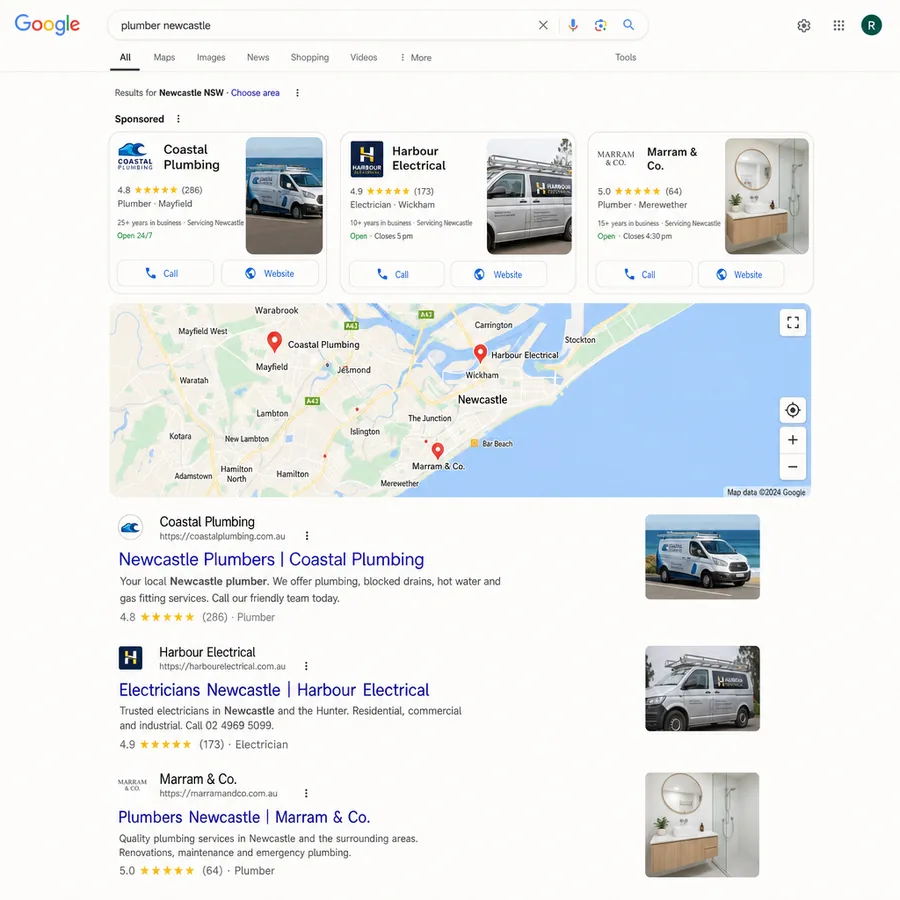Click Harbour Electrical H favicon in results
This screenshot has width=900, height=900.
[130, 658]
